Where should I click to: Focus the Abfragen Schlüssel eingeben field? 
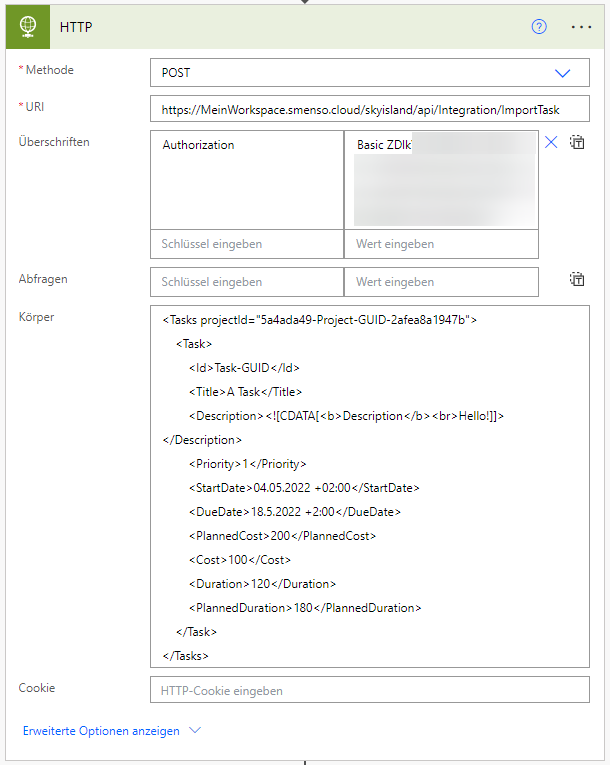pyautogui.click(x=246, y=282)
